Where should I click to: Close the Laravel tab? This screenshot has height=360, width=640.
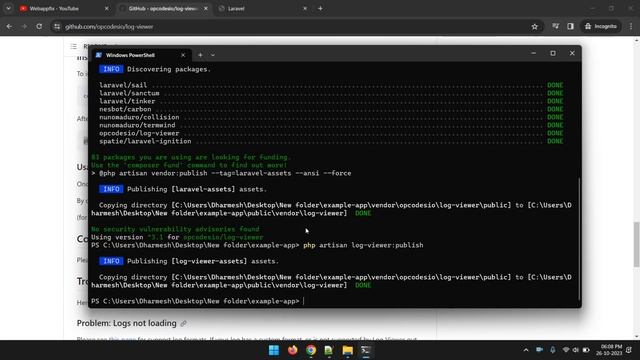point(304,9)
